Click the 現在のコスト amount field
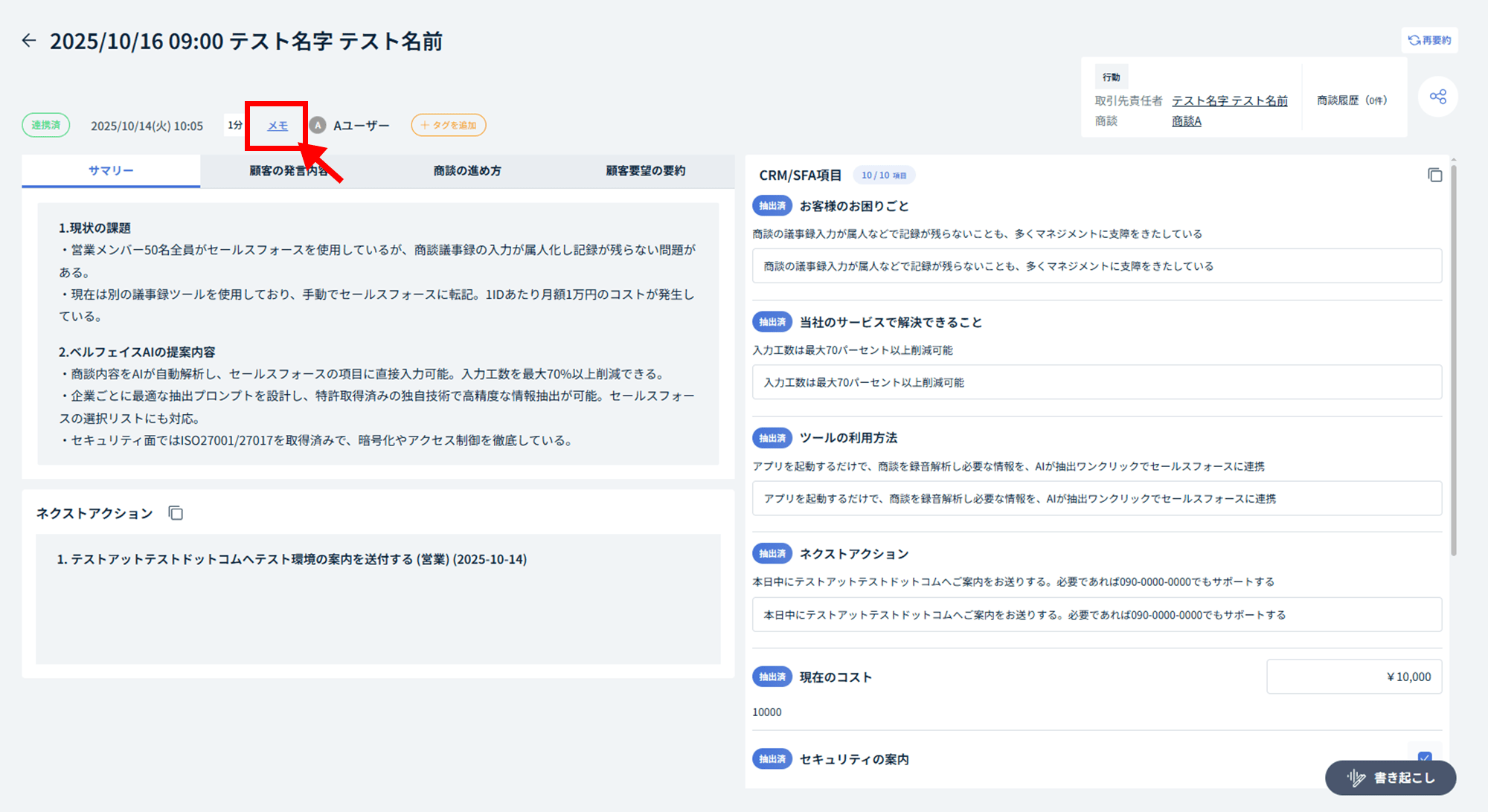The height and width of the screenshot is (812, 1488). coord(1353,677)
